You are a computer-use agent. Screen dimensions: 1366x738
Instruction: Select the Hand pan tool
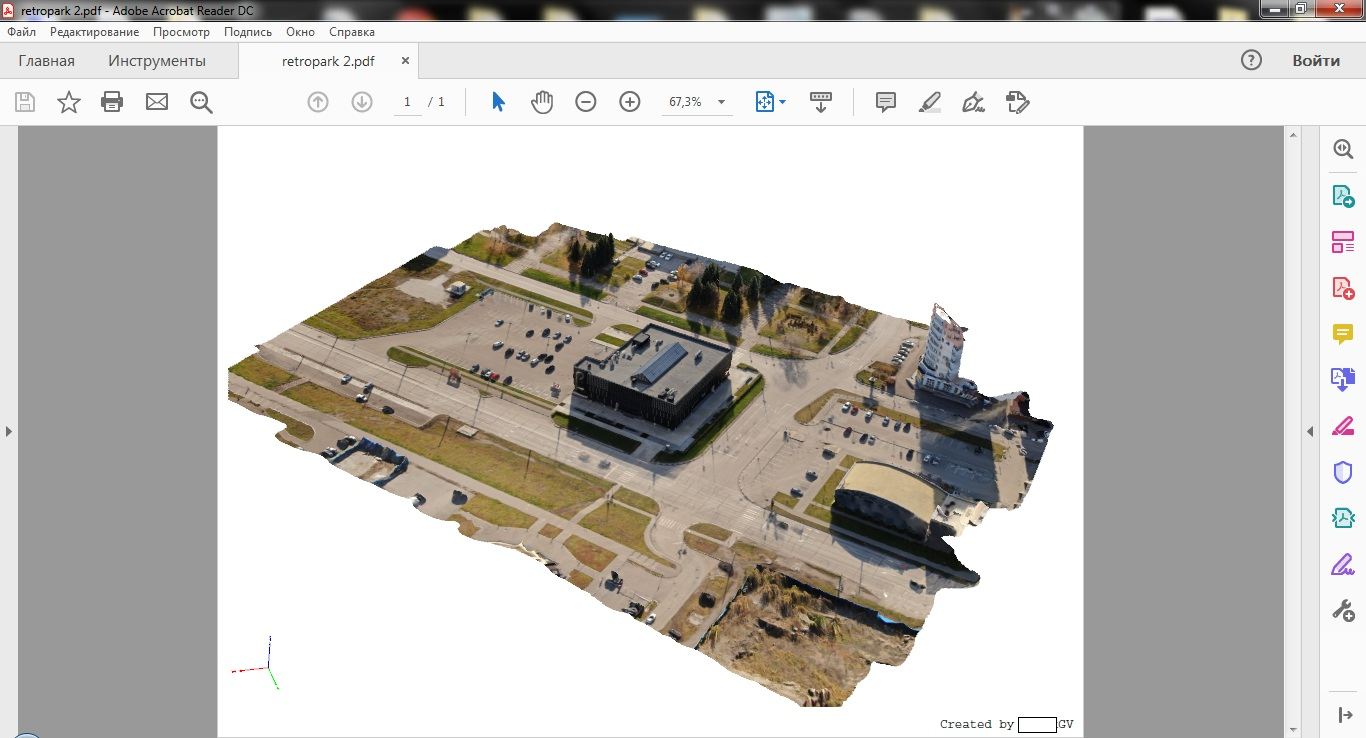click(542, 102)
